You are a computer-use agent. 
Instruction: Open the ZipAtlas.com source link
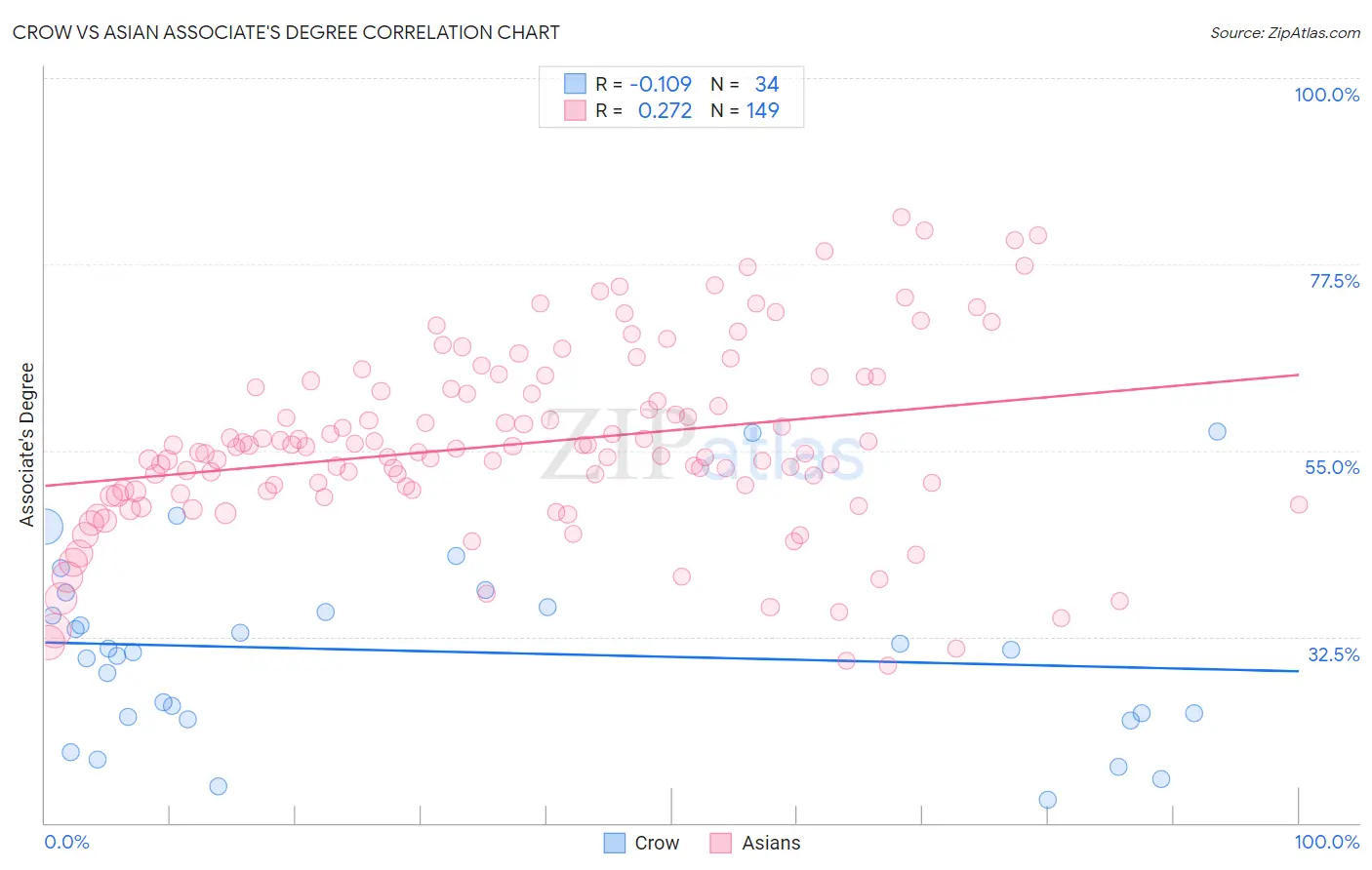[1285, 32]
